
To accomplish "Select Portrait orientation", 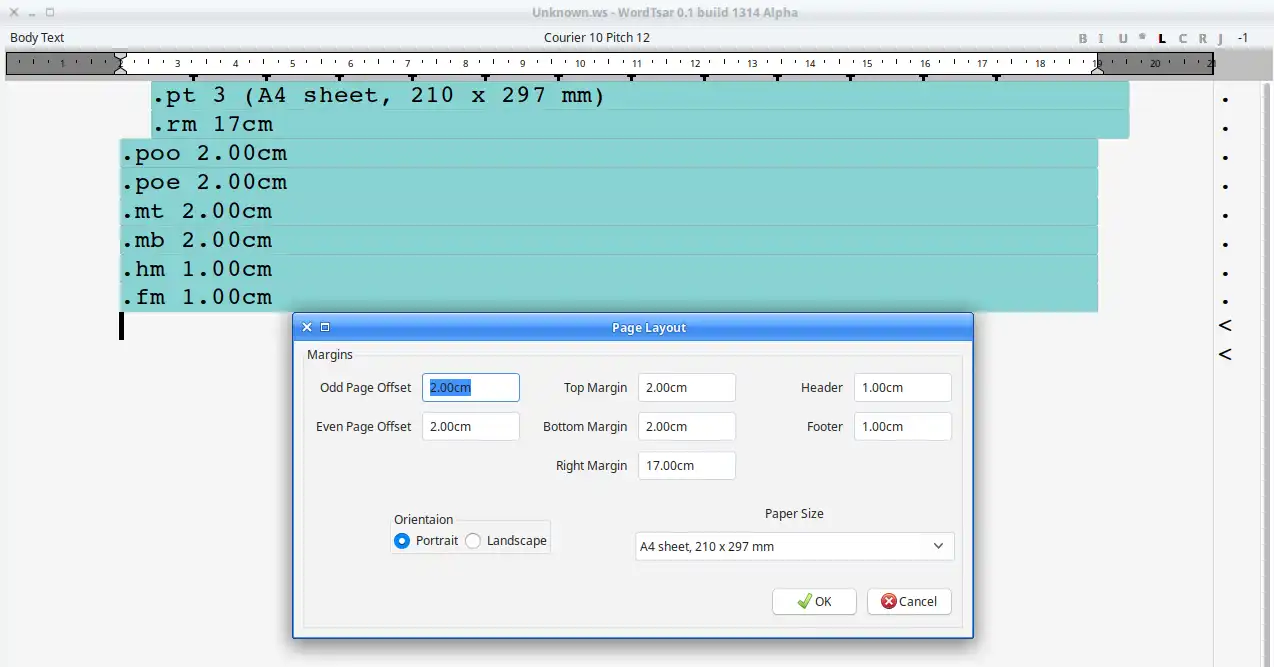I will pyautogui.click(x=402, y=541).
